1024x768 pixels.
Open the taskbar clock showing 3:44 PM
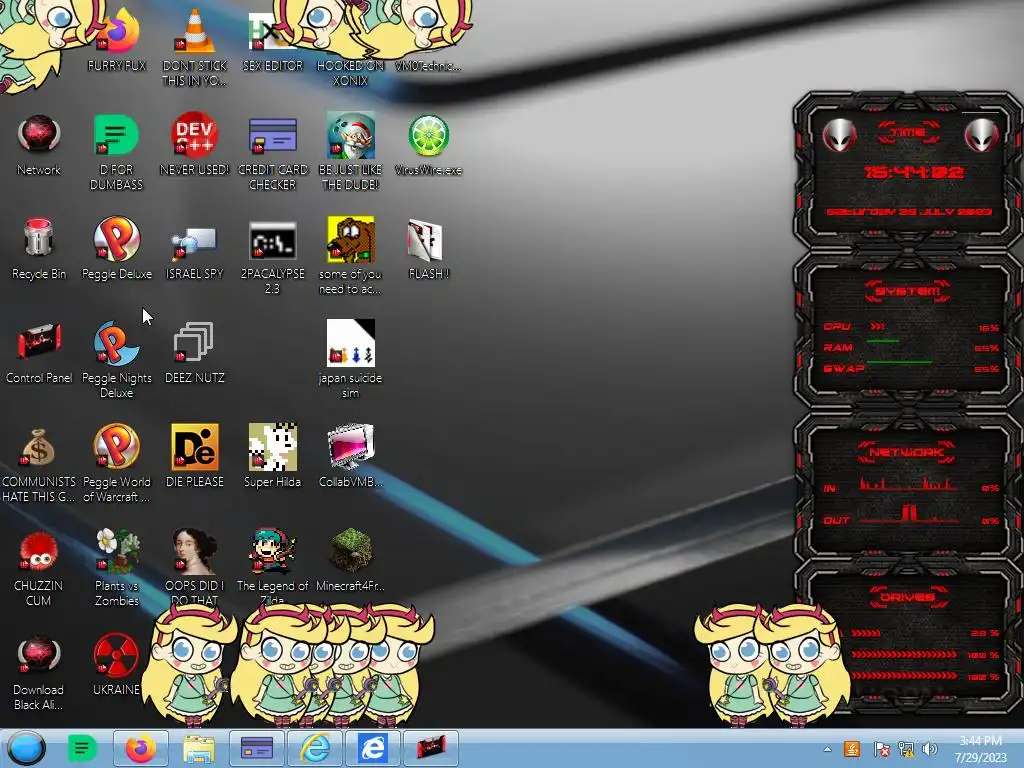(x=980, y=748)
